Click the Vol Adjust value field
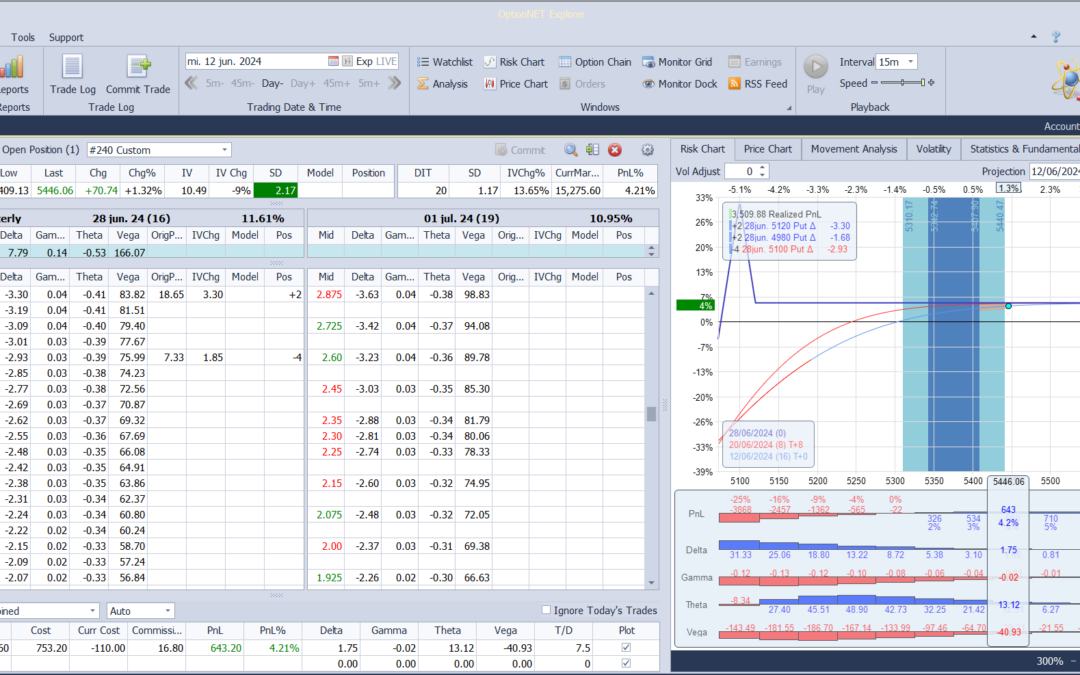This screenshot has height=675, width=1080. tap(742, 172)
